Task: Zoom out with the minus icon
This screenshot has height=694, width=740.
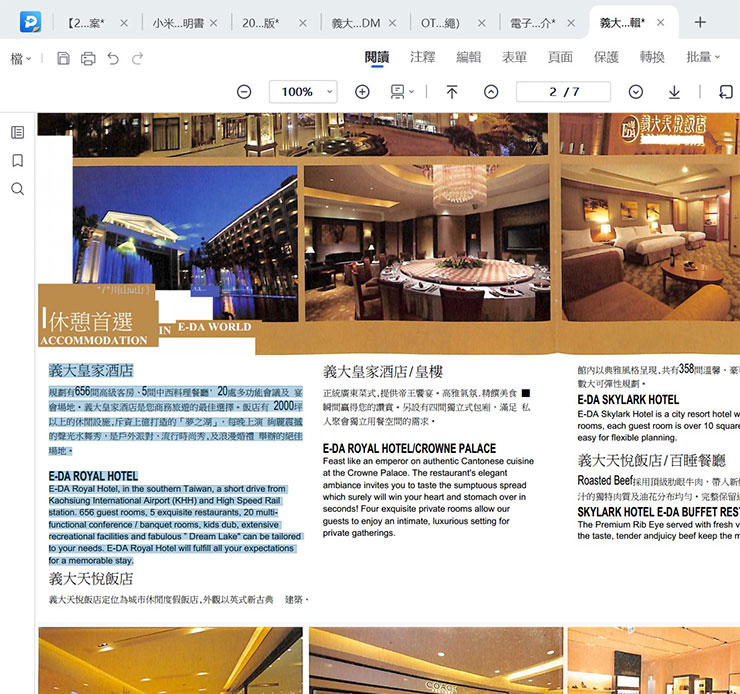Action: 244,92
